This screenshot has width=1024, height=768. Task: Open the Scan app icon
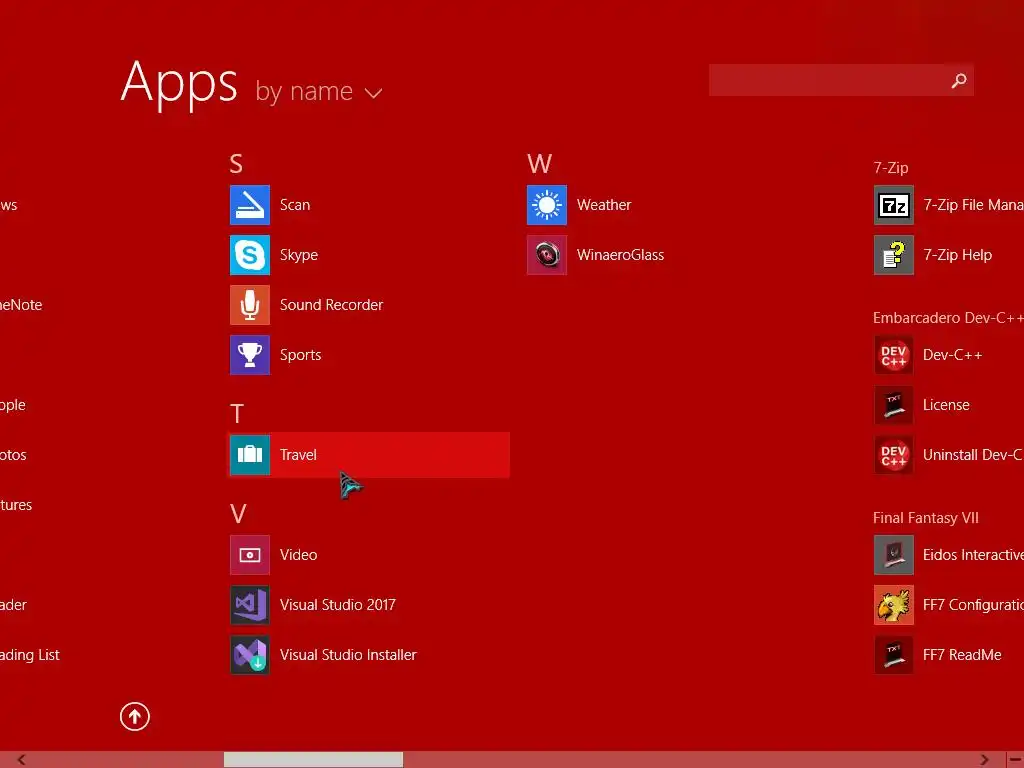click(x=249, y=205)
